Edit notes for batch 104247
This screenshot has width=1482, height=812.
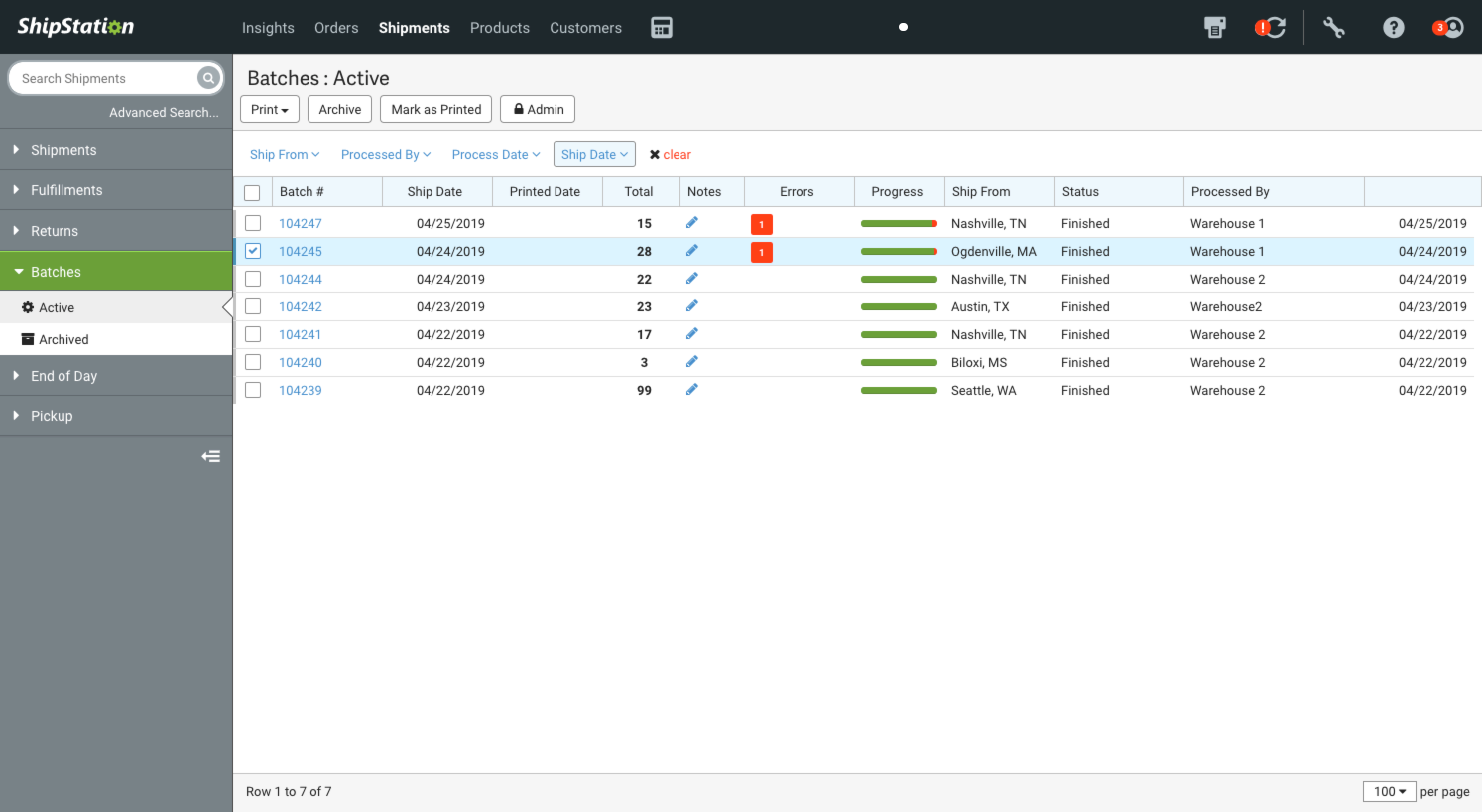[x=692, y=223]
